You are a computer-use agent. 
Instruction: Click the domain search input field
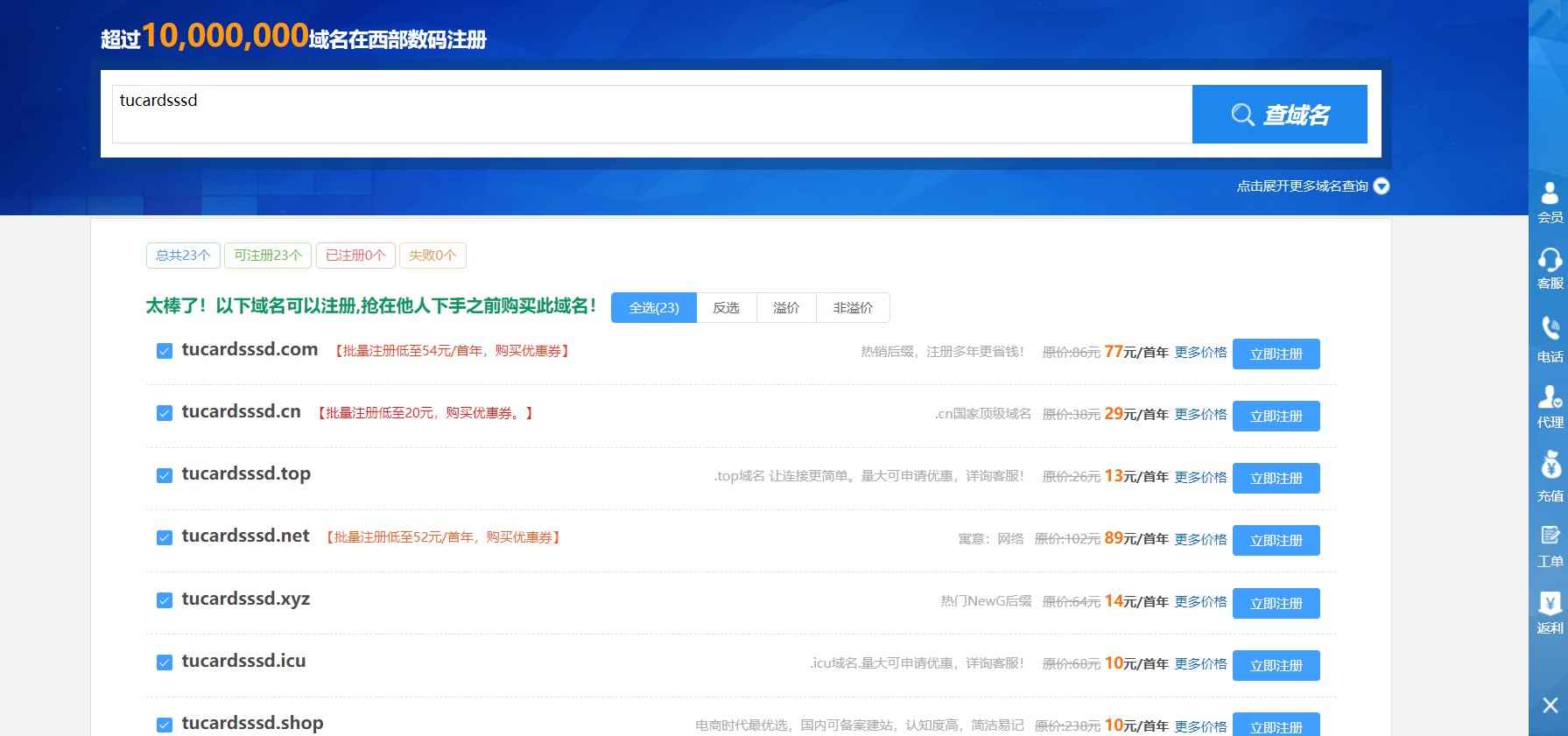(651, 114)
